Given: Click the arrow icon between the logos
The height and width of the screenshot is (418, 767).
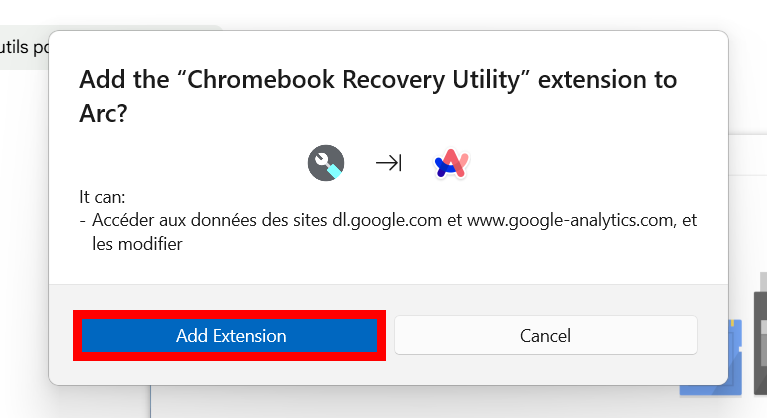Looking at the screenshot, I should (x=389, y=163).
